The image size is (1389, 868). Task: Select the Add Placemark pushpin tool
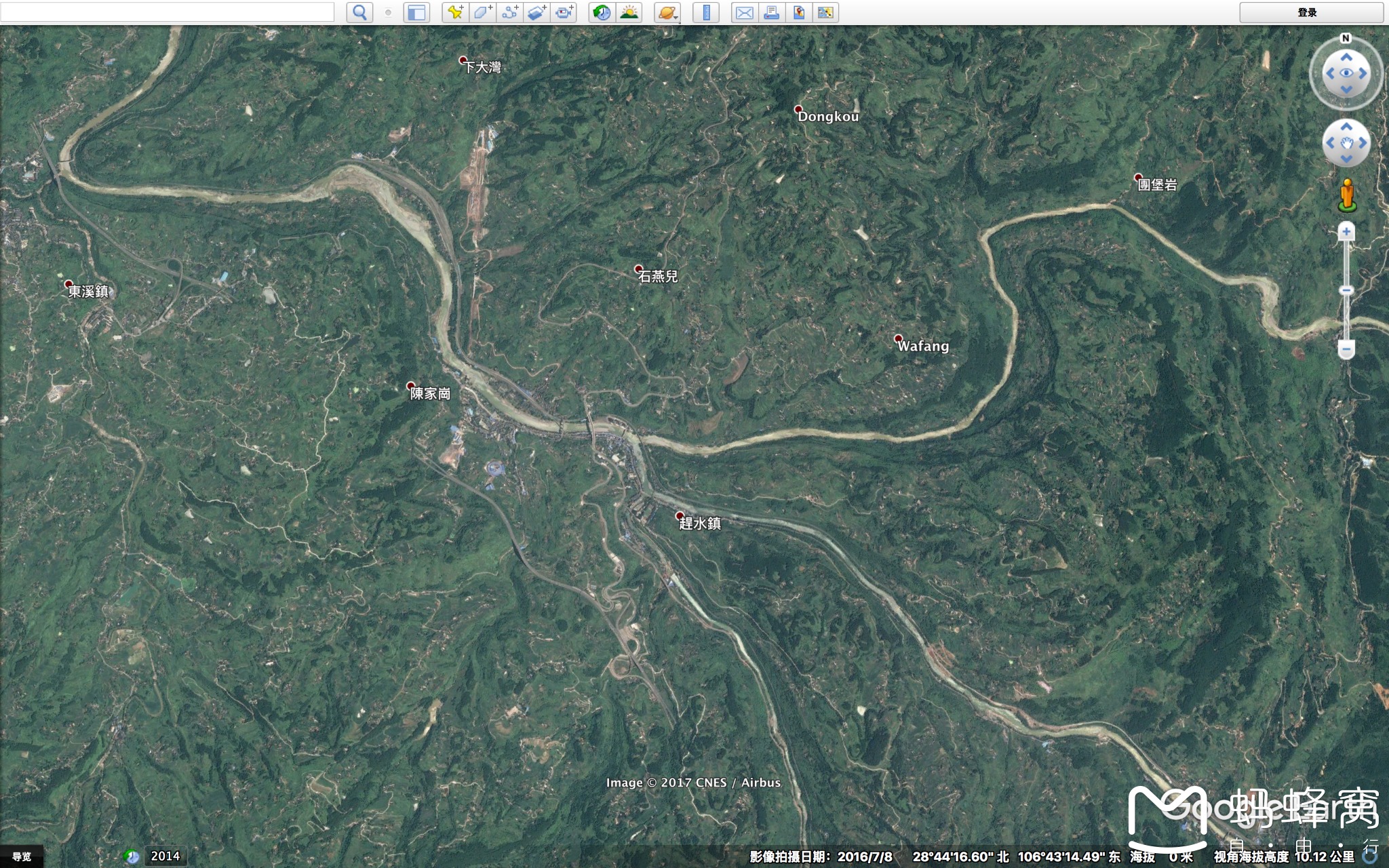pos(456,12)
